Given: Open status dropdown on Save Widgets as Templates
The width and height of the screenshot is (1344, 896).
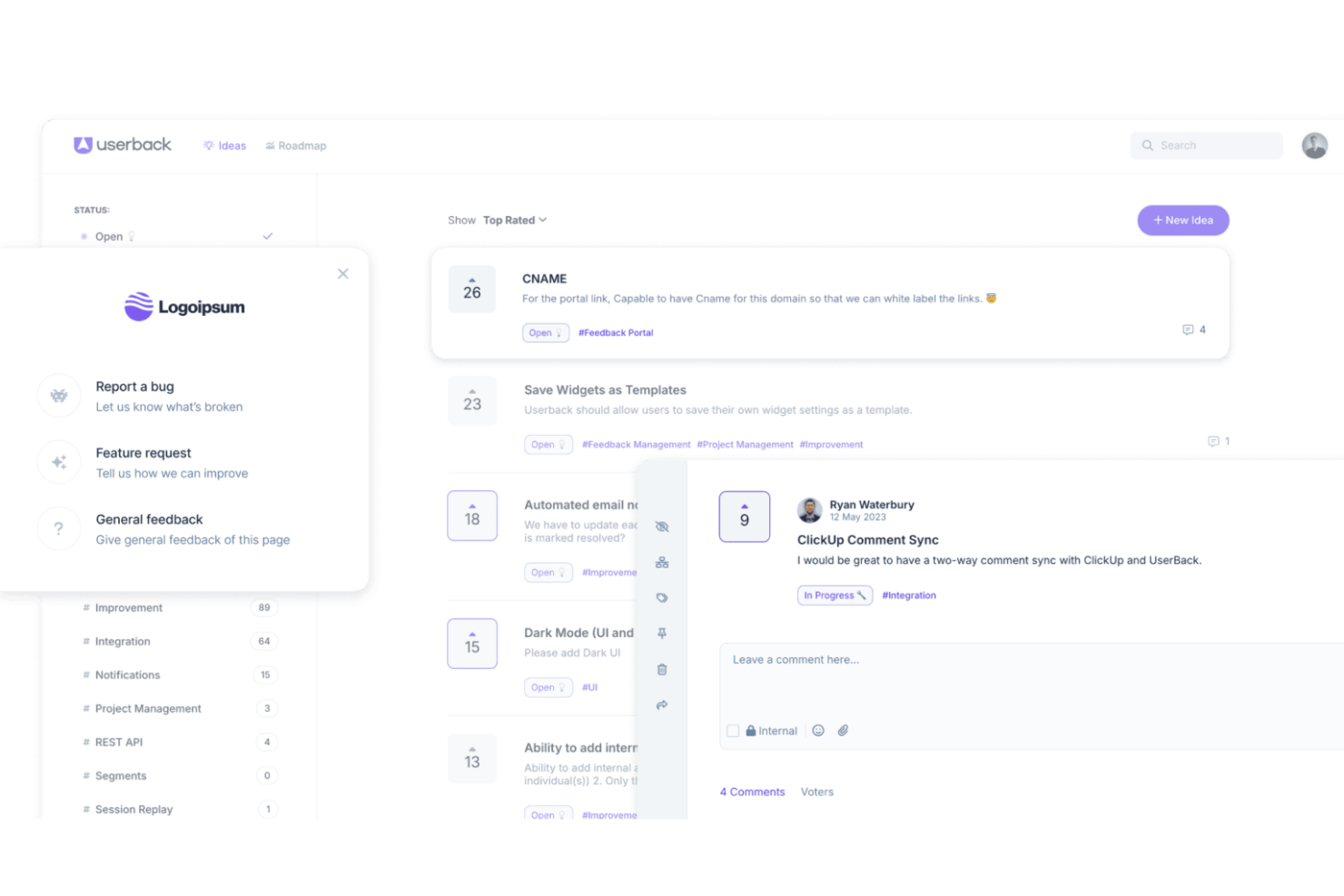Looking at the screenshot, I should [548, 445].
